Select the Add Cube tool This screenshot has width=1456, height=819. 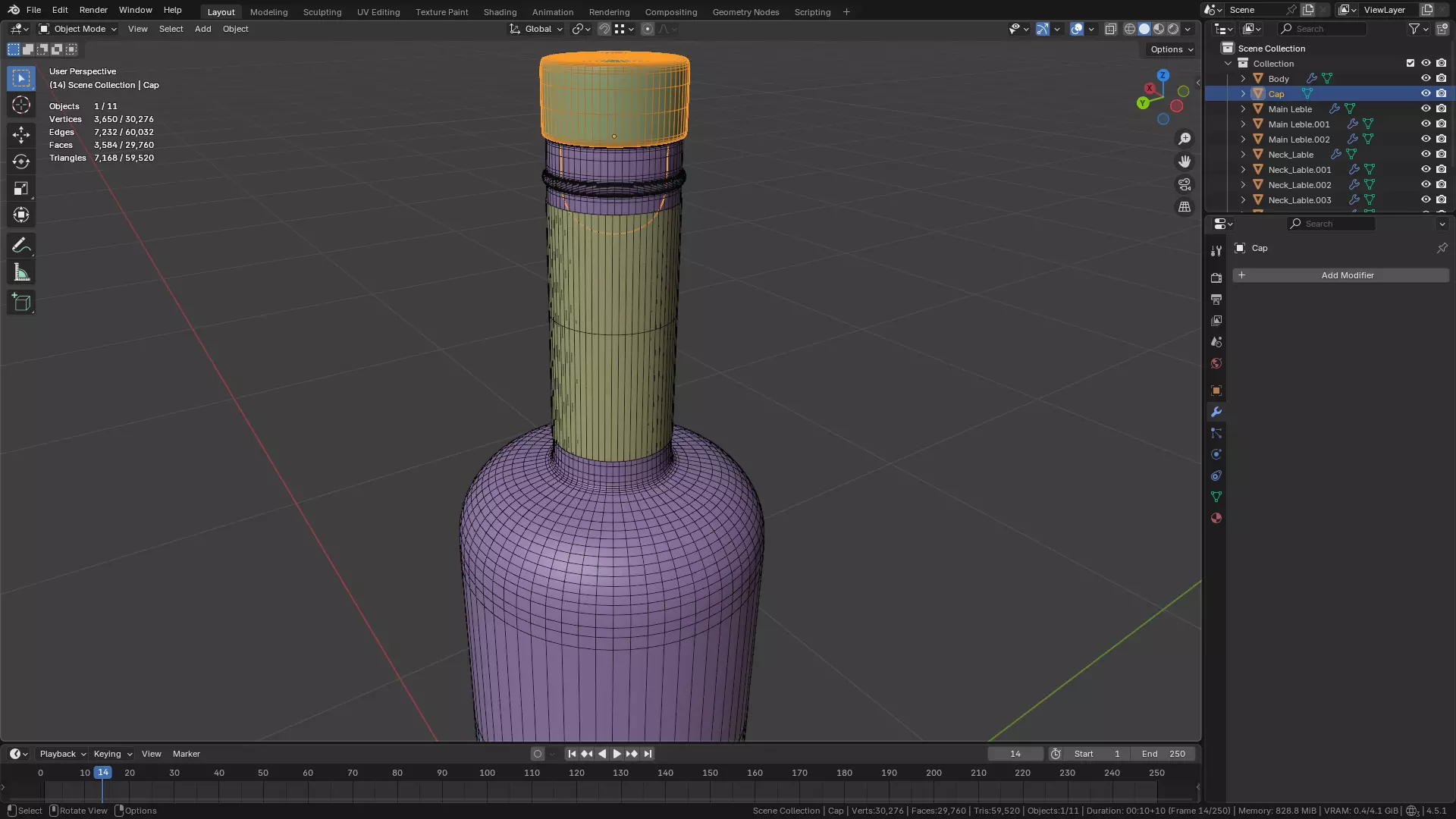click(x=21, y=303)
